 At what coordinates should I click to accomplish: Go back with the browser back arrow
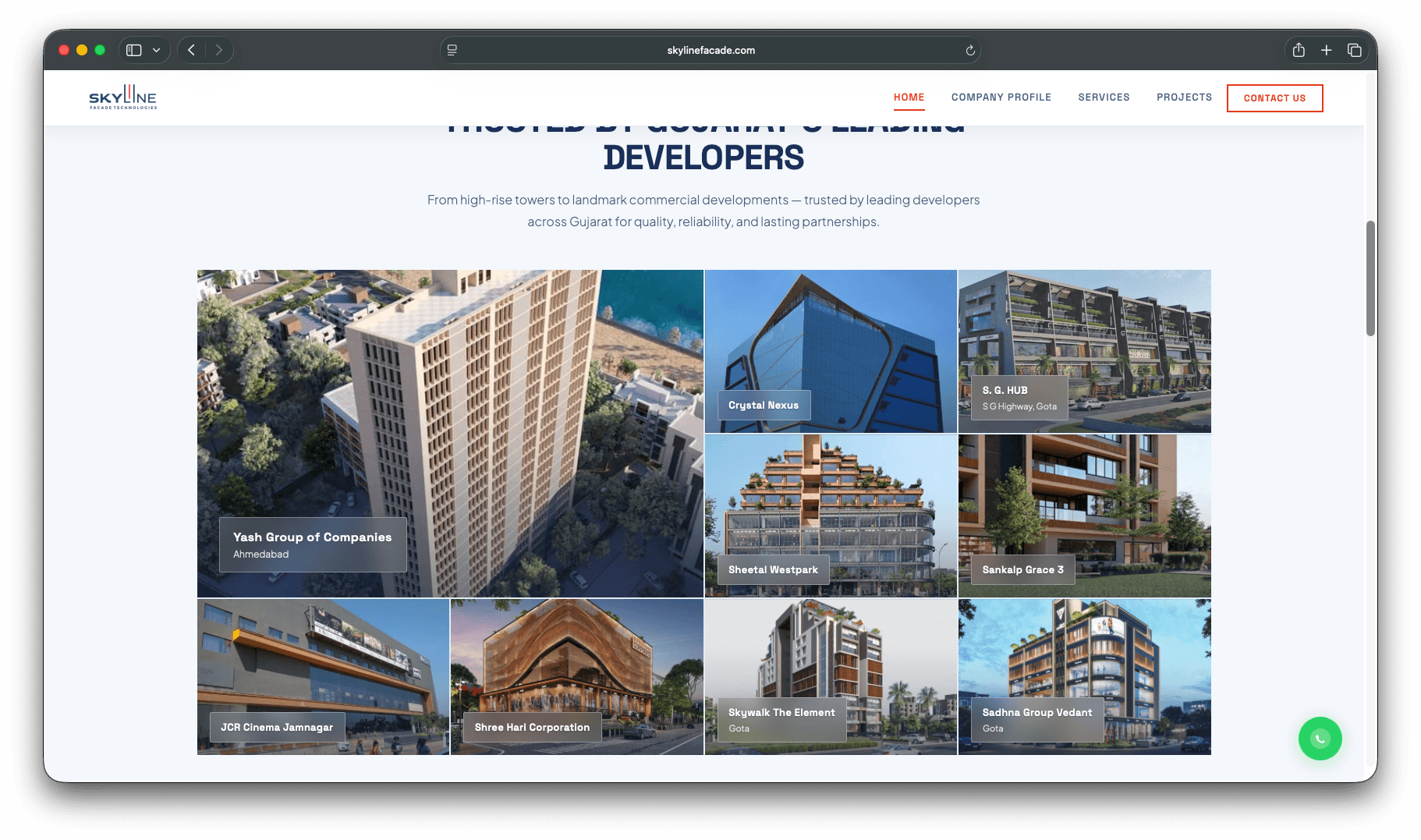pos(191,50)
